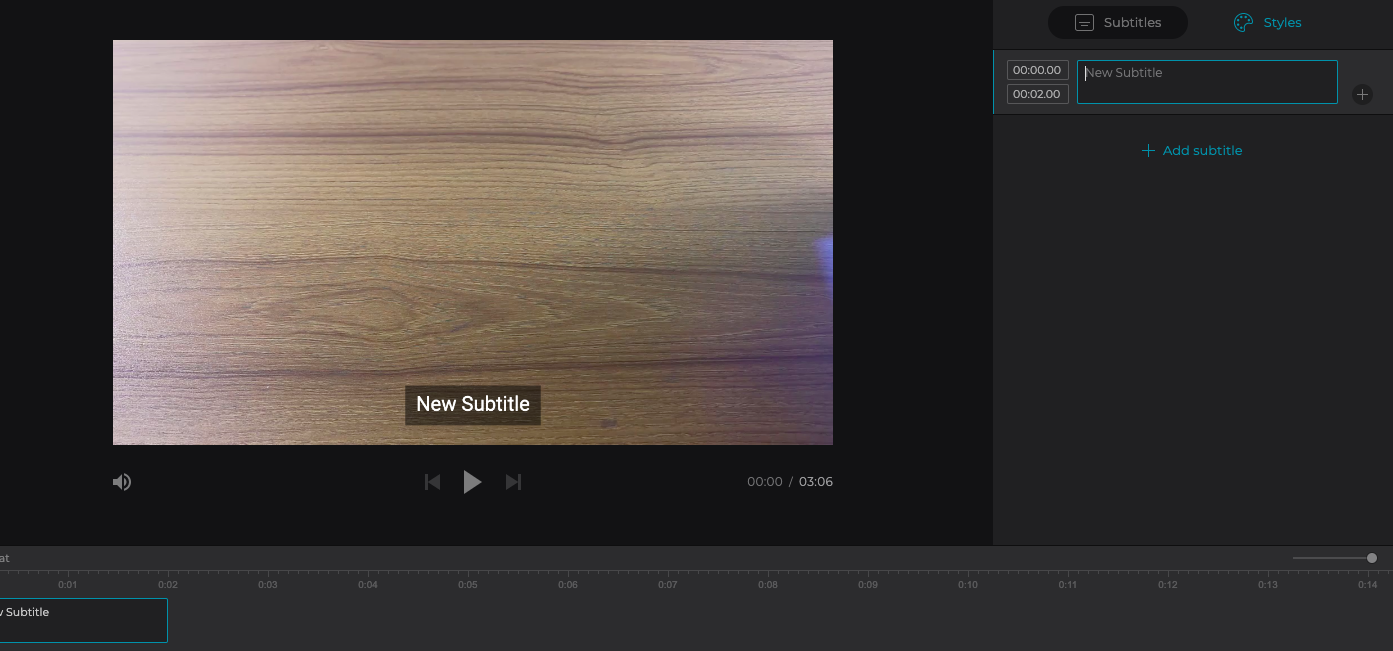Click the round plus icon beside the subtitle field
Image resolution: width=1393 pixels, height=651 pixels.
tap(1362, 95)
